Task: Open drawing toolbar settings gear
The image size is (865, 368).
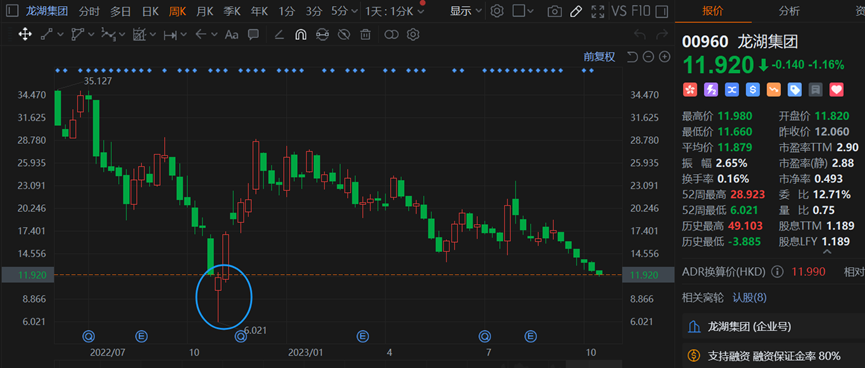Action: coord(413,35)
